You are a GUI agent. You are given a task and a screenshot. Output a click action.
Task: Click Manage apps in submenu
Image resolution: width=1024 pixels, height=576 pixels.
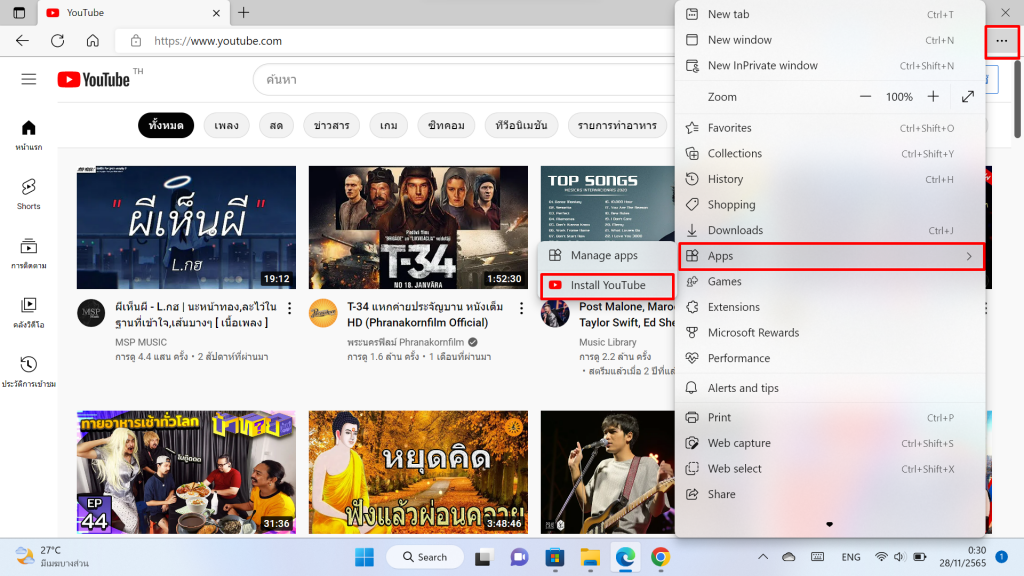coord(607,255)
